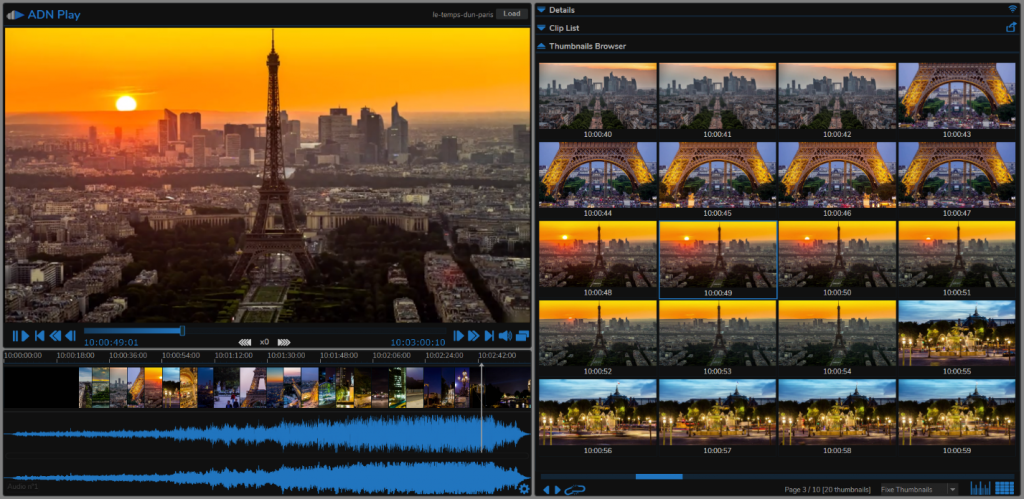Viewport: 1024px width, 499px height.
Task: Click the play/pause button in player
Action: point(21,336)
